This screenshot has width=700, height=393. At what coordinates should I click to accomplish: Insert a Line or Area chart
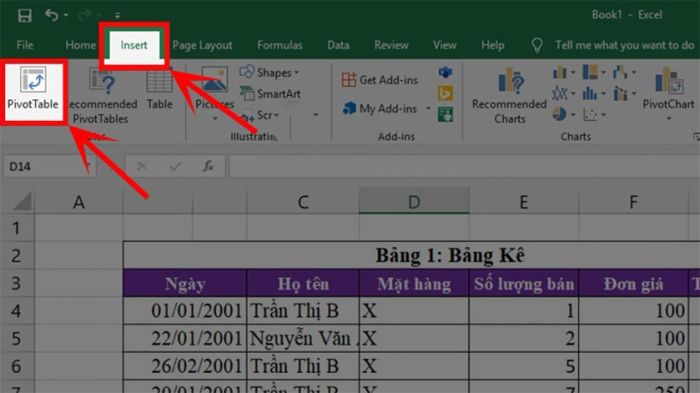click(x=564, y=94)
